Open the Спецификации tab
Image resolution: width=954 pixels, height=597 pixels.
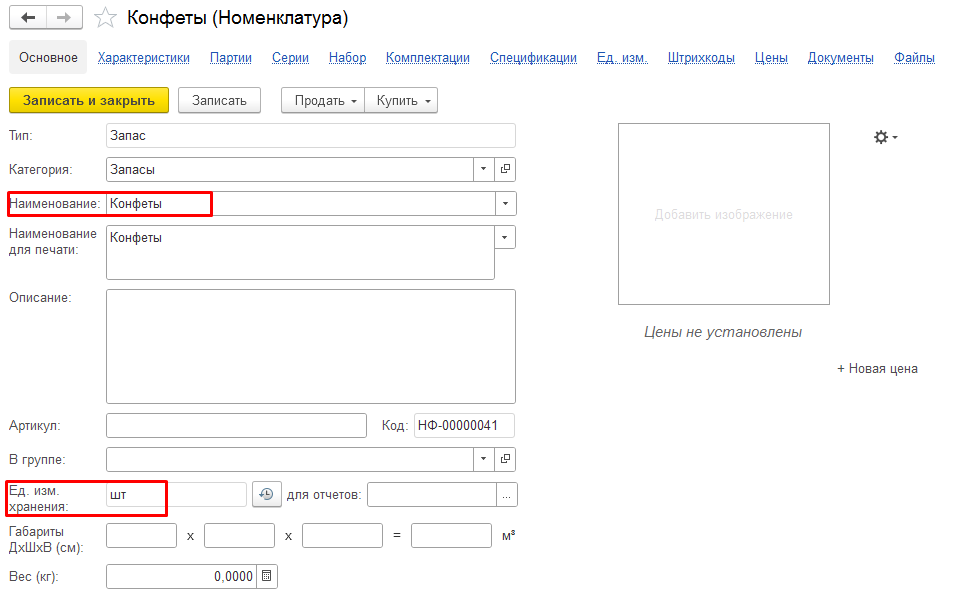tap(533, 57)
